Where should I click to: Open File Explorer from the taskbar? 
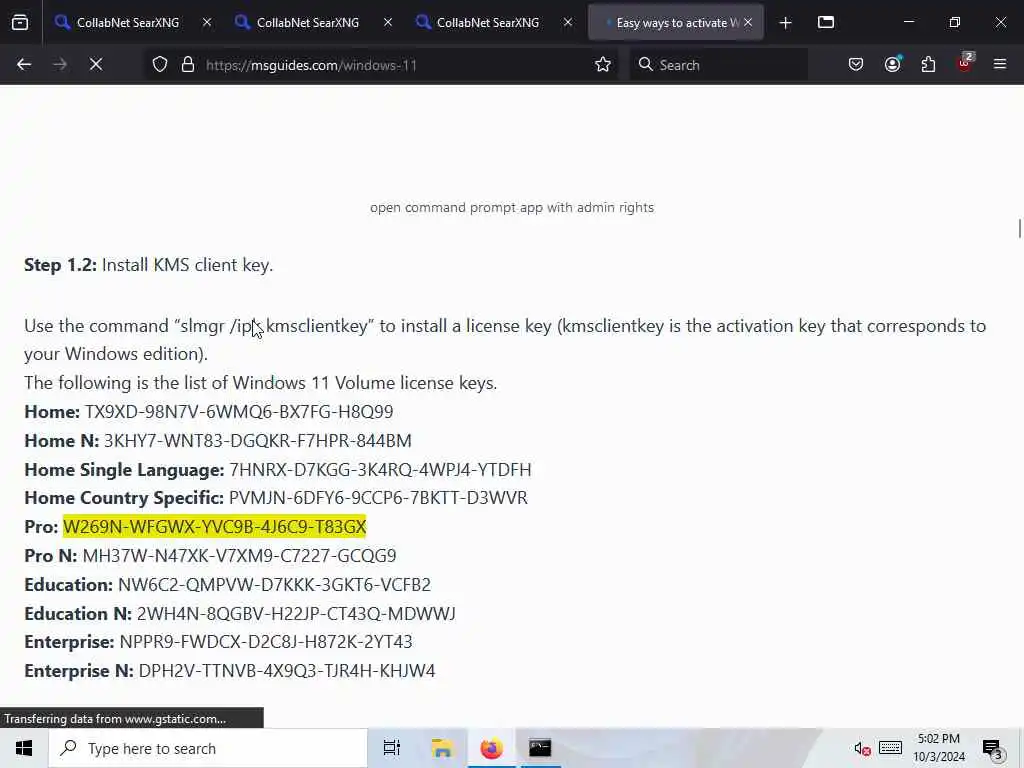442,748
